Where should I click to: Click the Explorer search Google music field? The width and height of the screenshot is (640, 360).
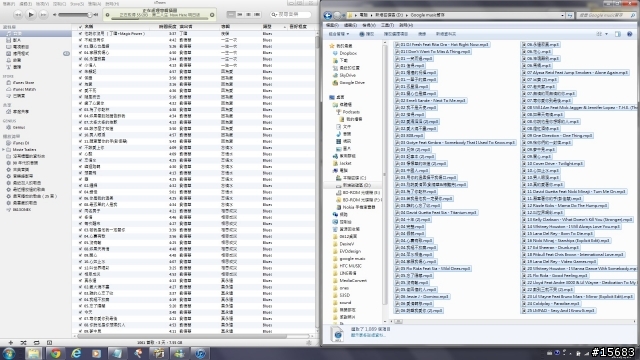[606, 16]
